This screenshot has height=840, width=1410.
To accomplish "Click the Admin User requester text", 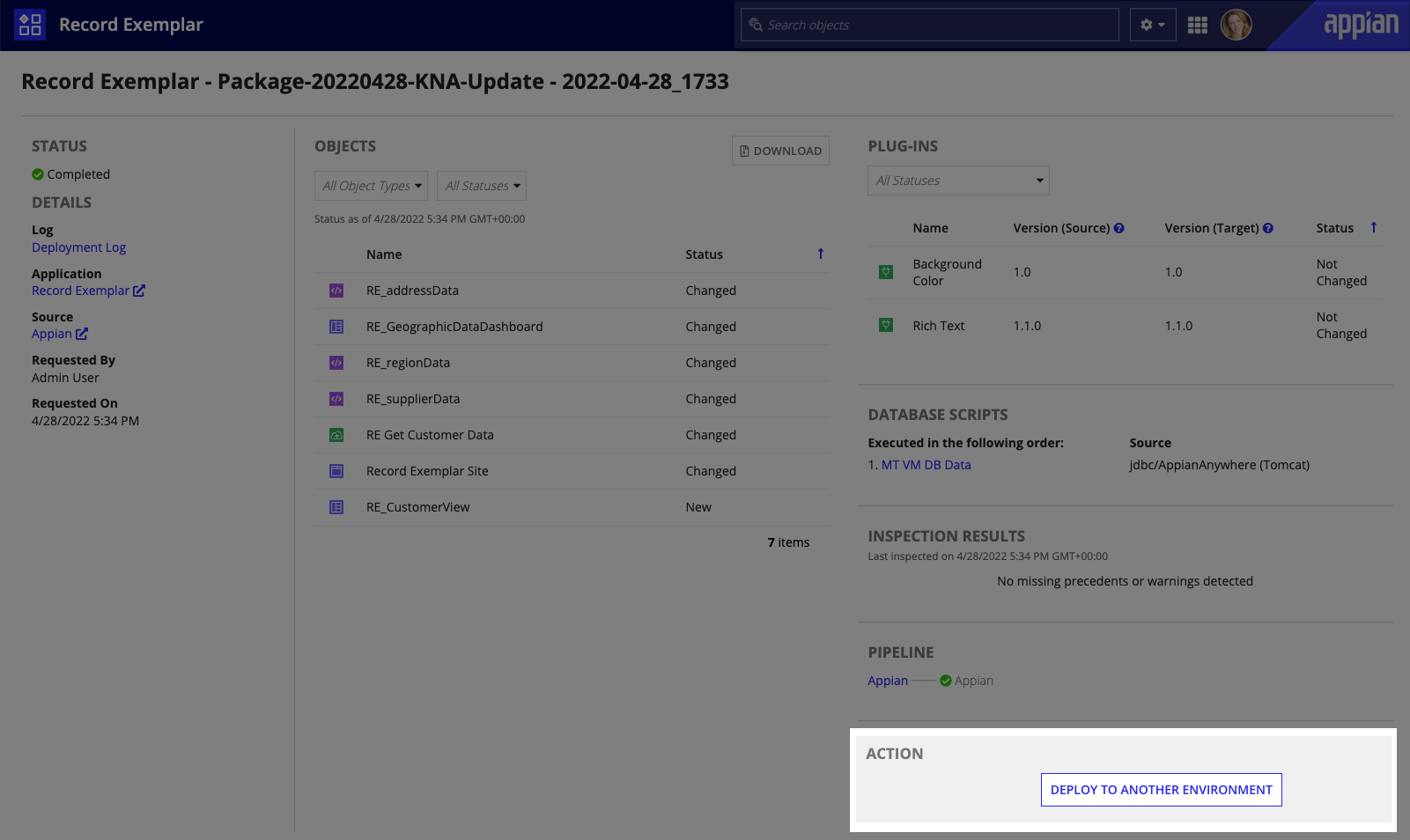I will 65,378.
